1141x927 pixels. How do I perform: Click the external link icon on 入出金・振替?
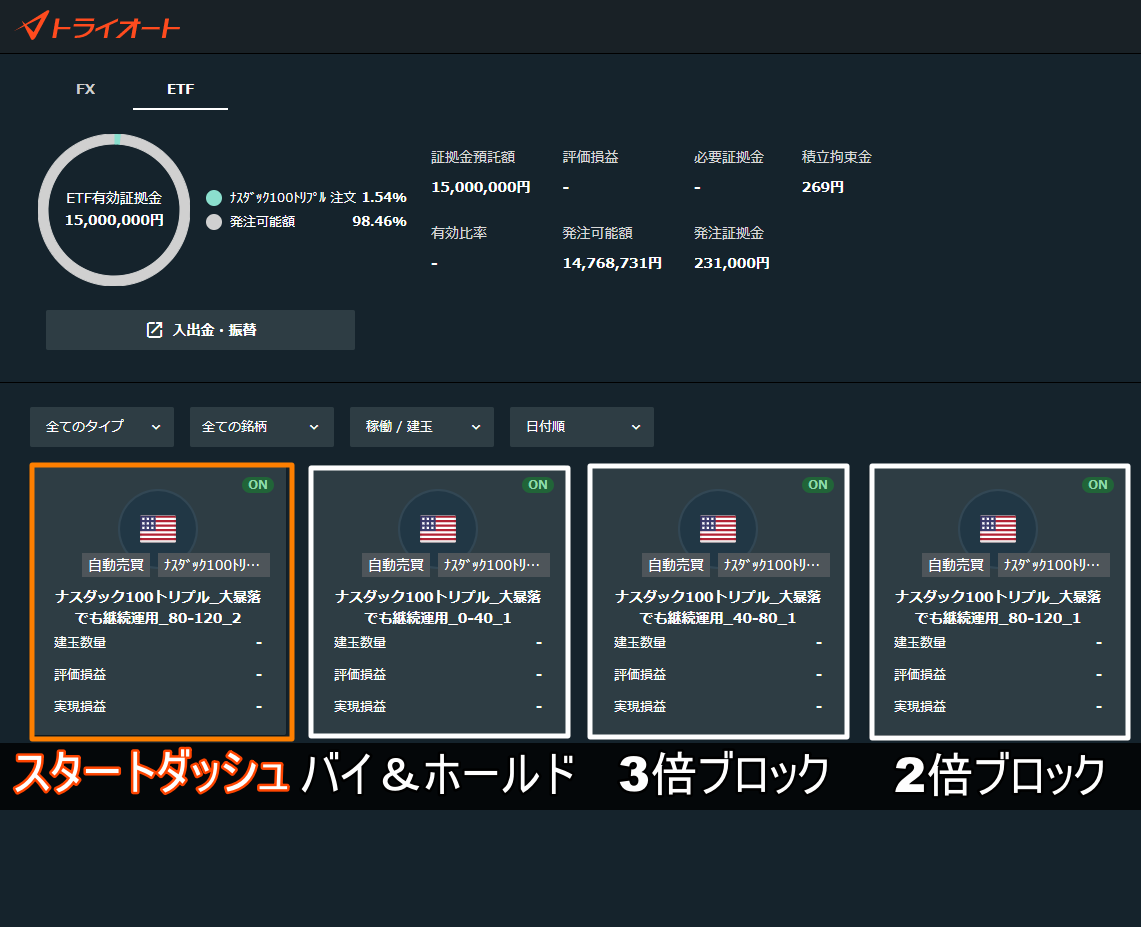coord(154,330)
